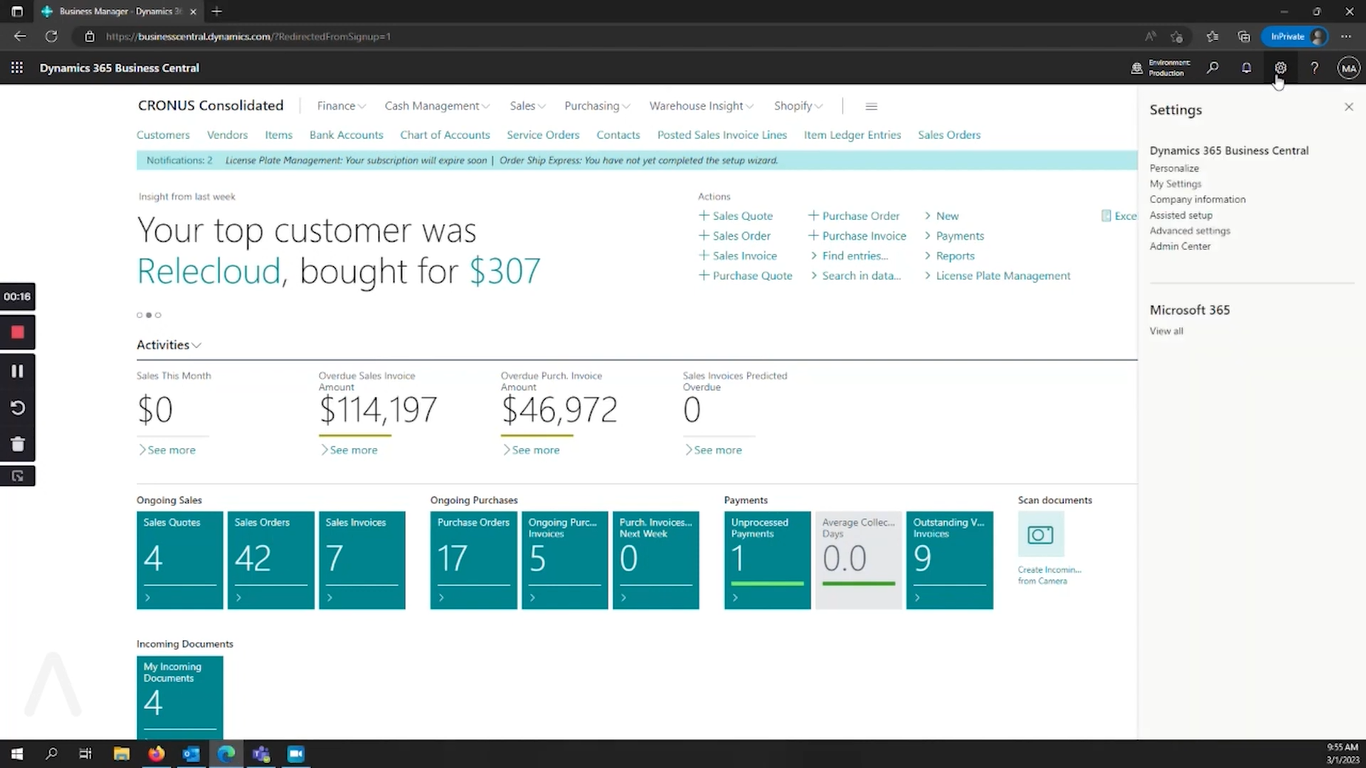The image size is (1366, 768).
Task: Collapse the Activities section chevron
Action: (x=197, y=345)
